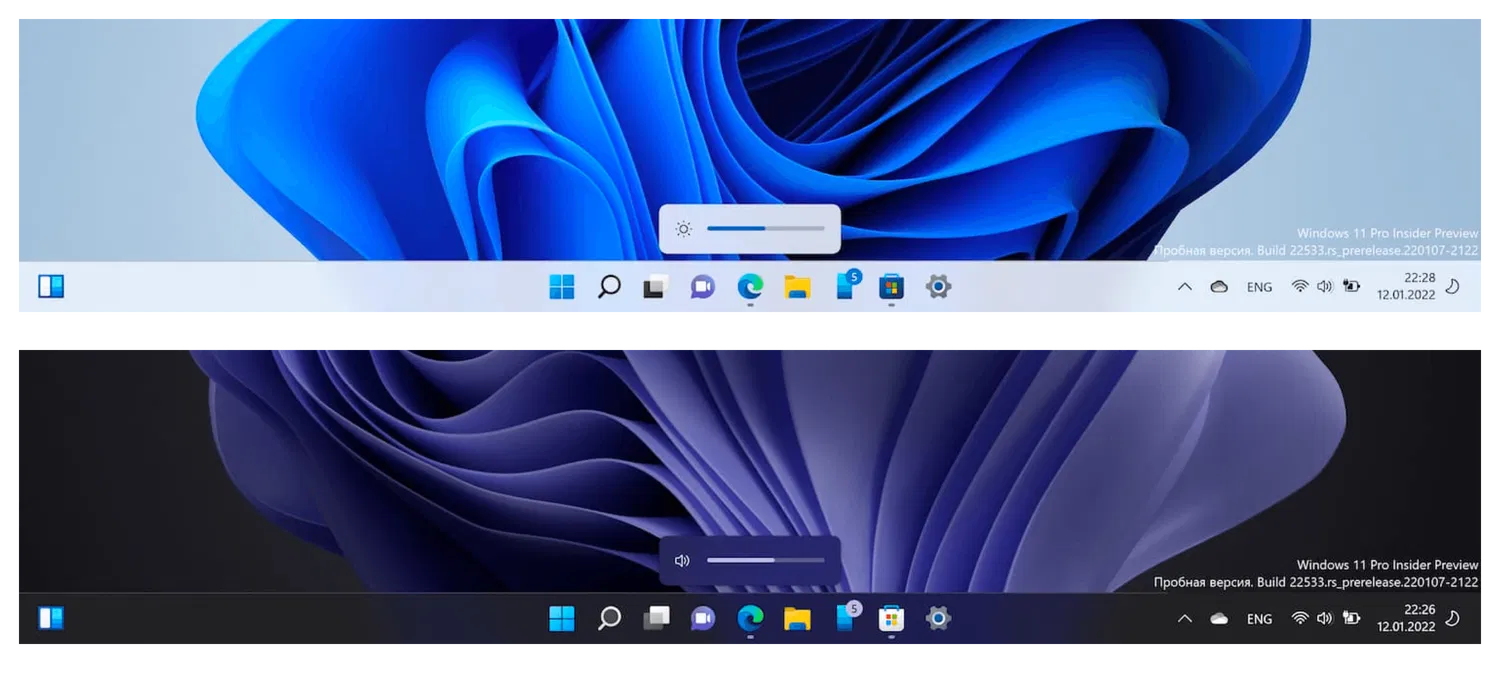Launch Teams Chat on the dark taskbar
Viewport: 1500px width, 682px height.
703,619
